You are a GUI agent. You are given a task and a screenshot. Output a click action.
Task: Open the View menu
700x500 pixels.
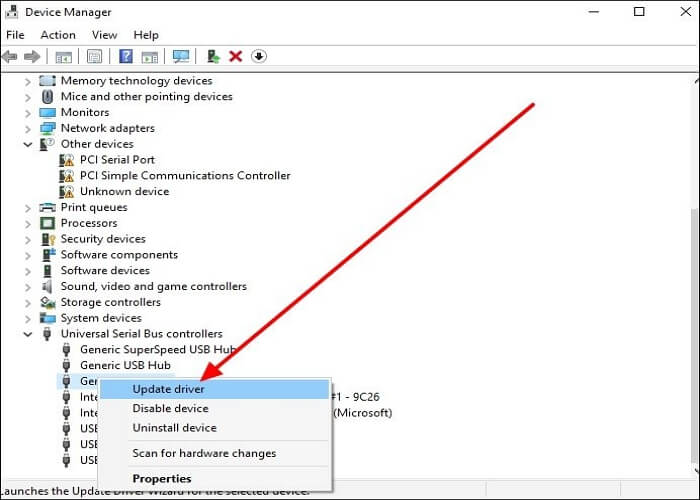[104, 35]
